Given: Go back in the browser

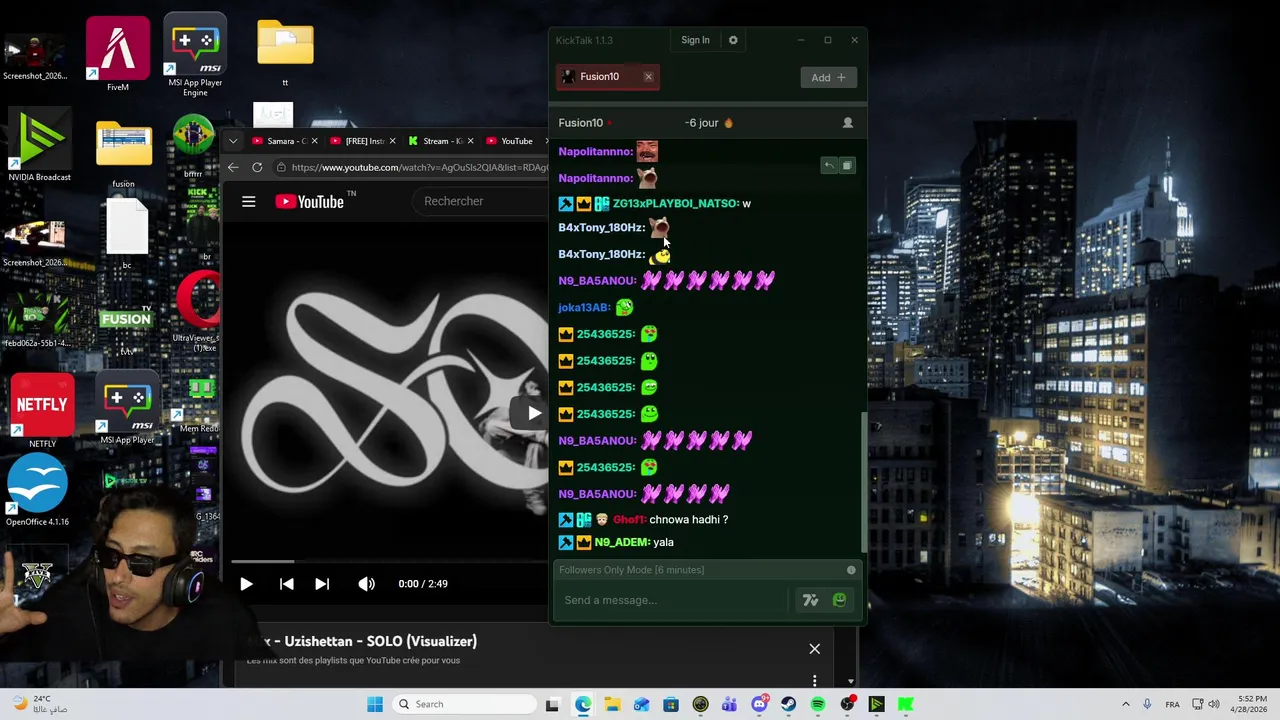Looking at the screenshot, I should 233,167.
